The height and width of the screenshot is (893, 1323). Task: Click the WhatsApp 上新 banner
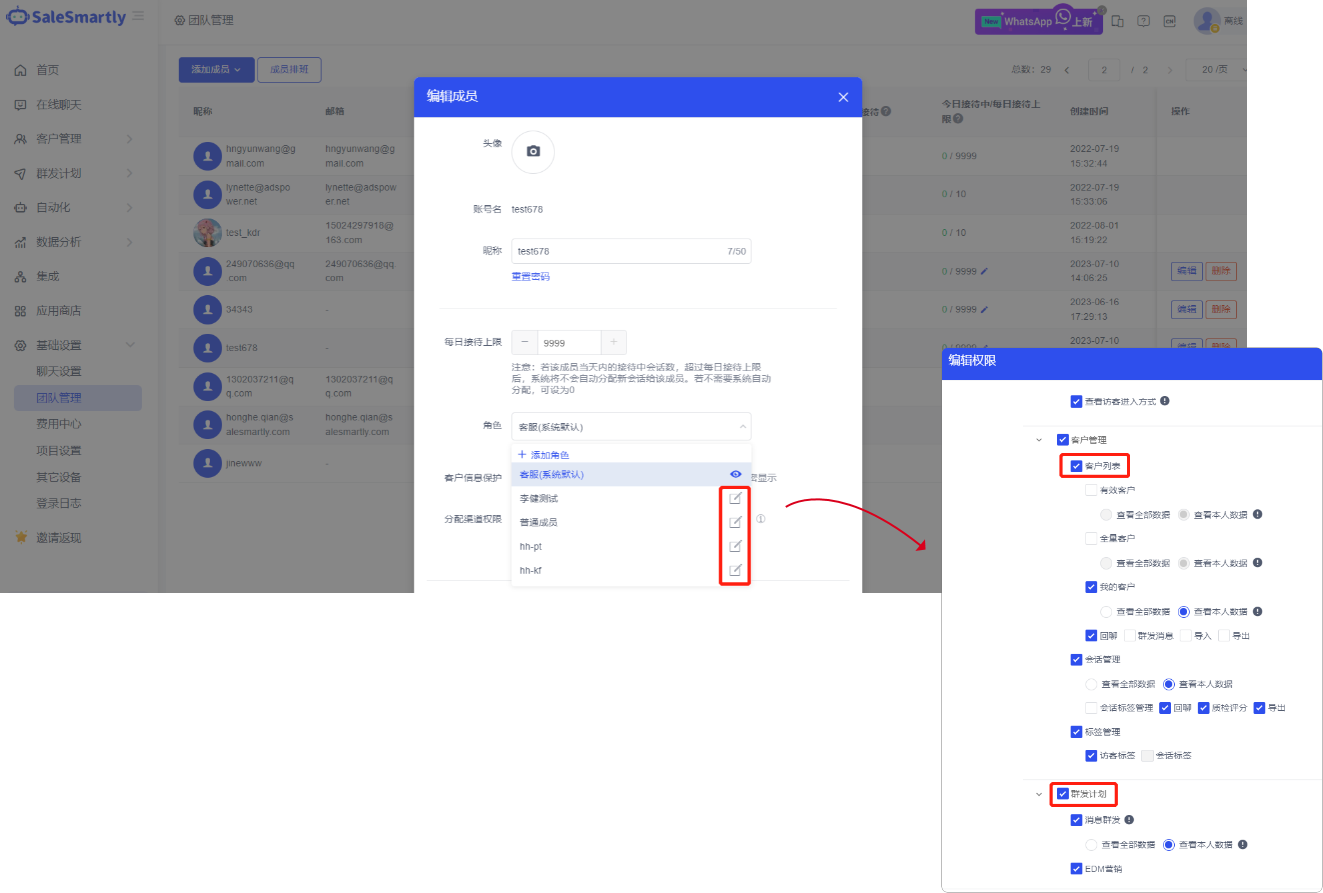pyautogui.click(x=1039, y=21)
